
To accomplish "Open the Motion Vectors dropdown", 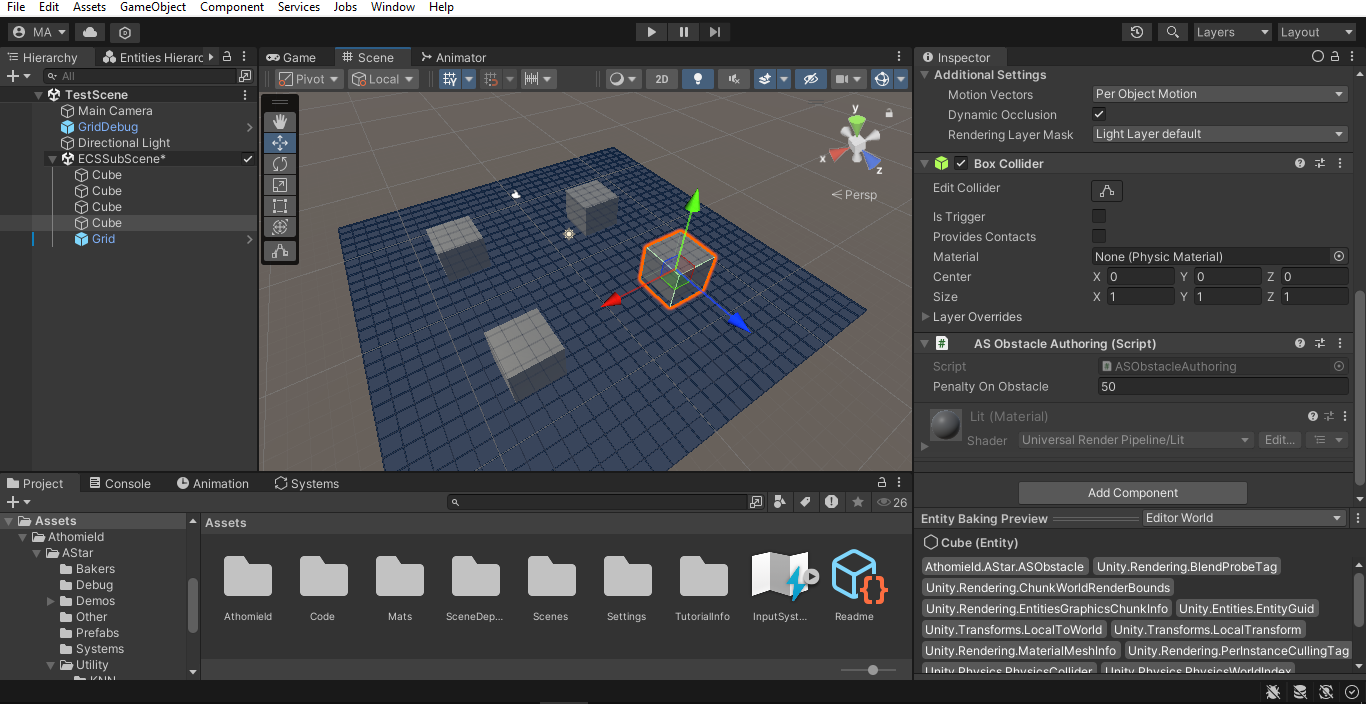I will point(1220,94).
